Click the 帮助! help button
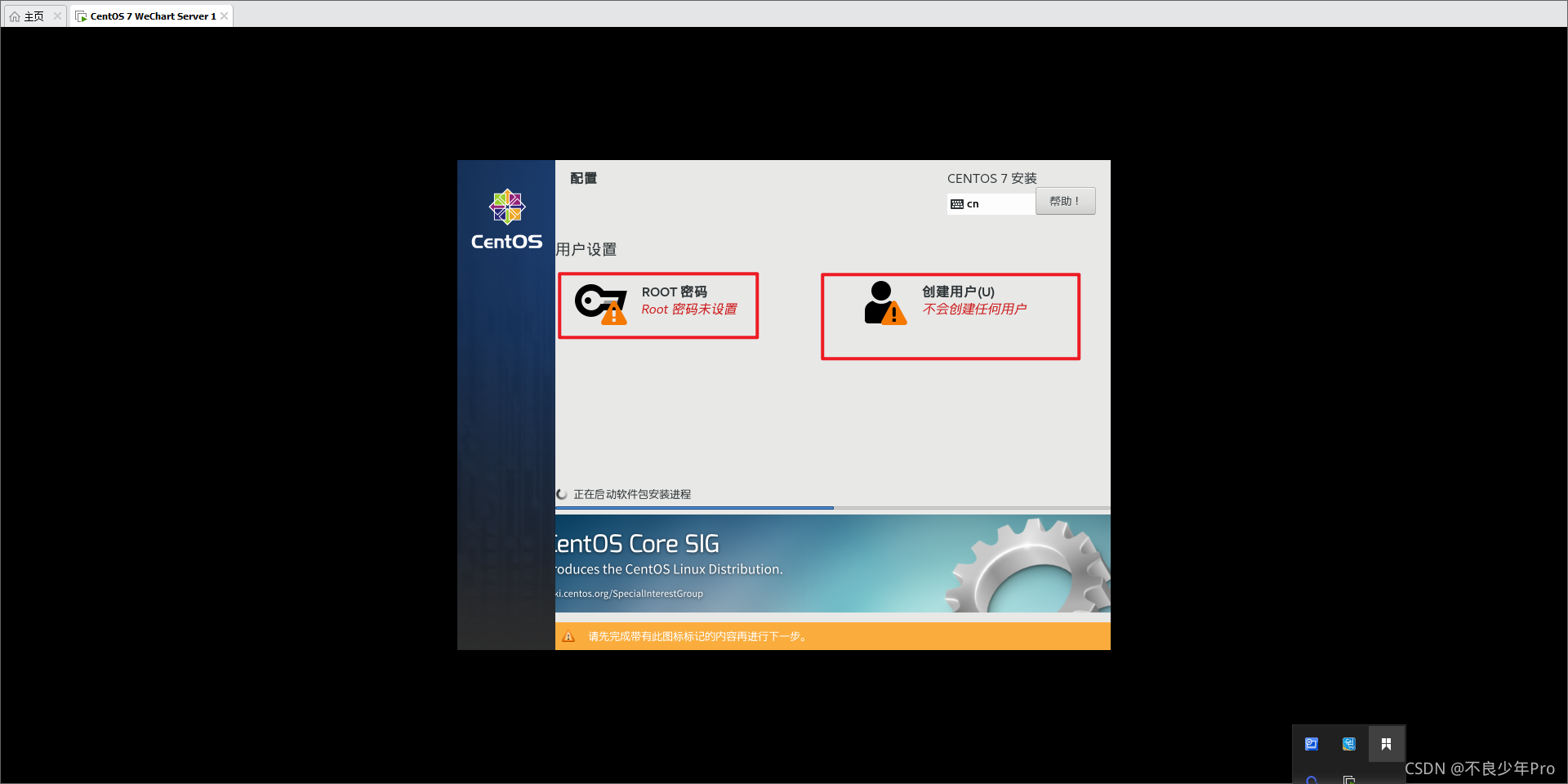The height and width of the screenshot is (784, 1568). tap(1065, 201)
